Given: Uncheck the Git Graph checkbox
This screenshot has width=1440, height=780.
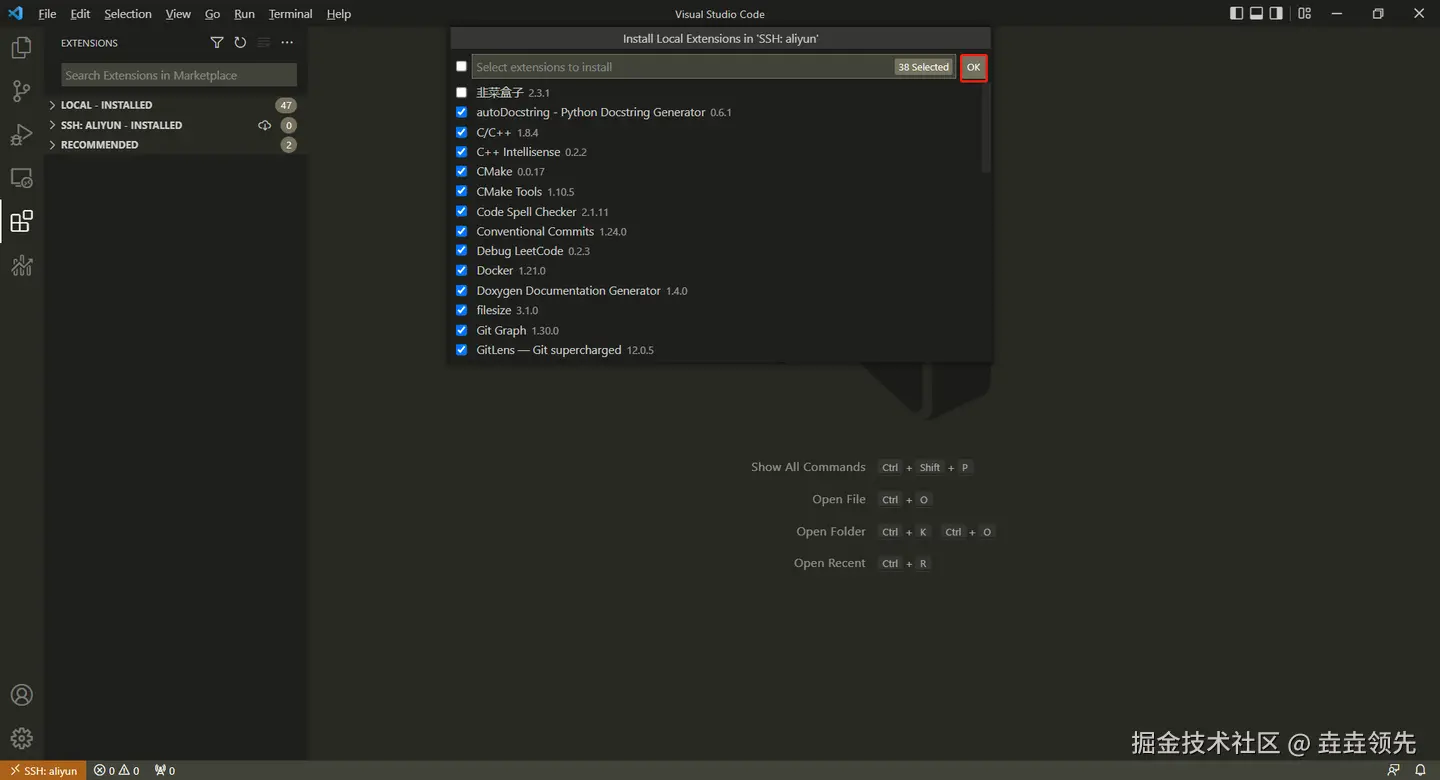Looking at the screenshot, I should pos(461,330).
